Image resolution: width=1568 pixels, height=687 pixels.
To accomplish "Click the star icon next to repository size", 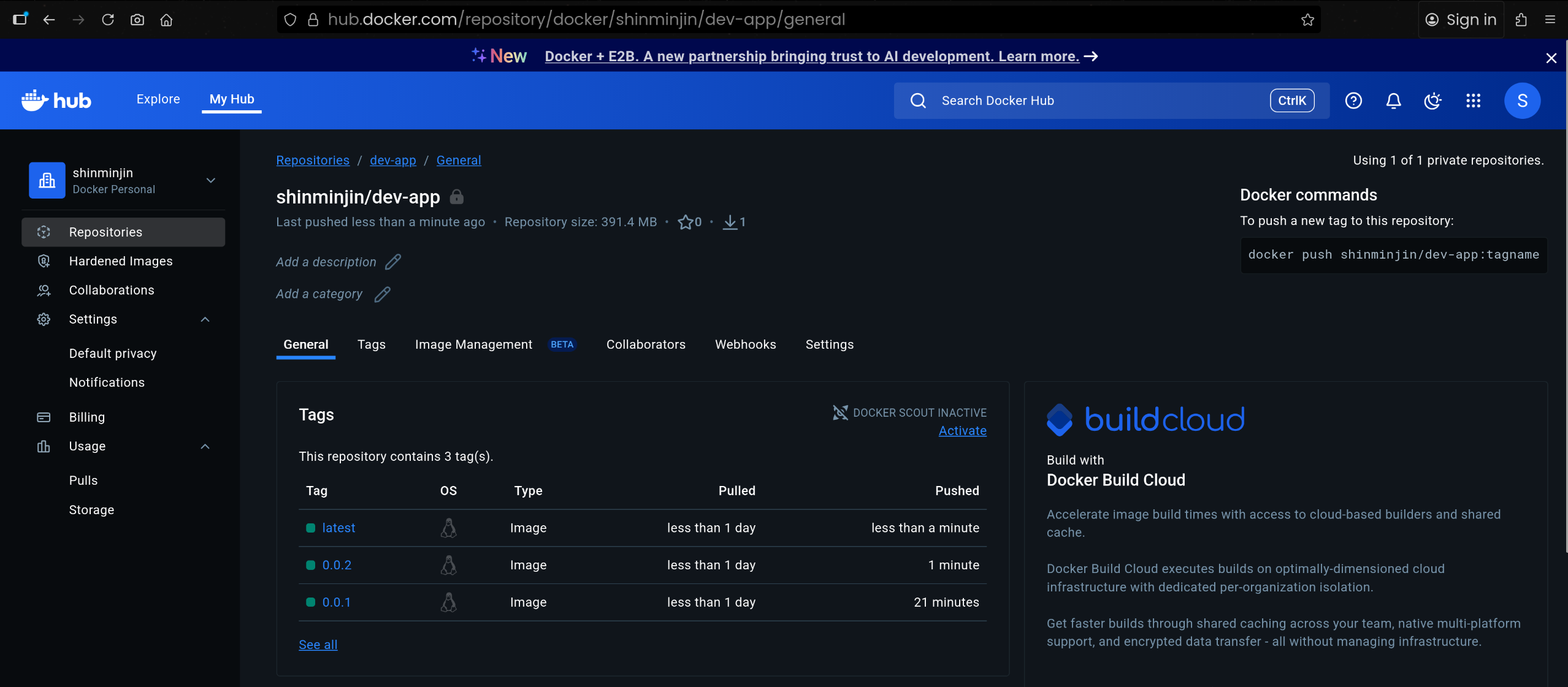I will click(685, 222).
